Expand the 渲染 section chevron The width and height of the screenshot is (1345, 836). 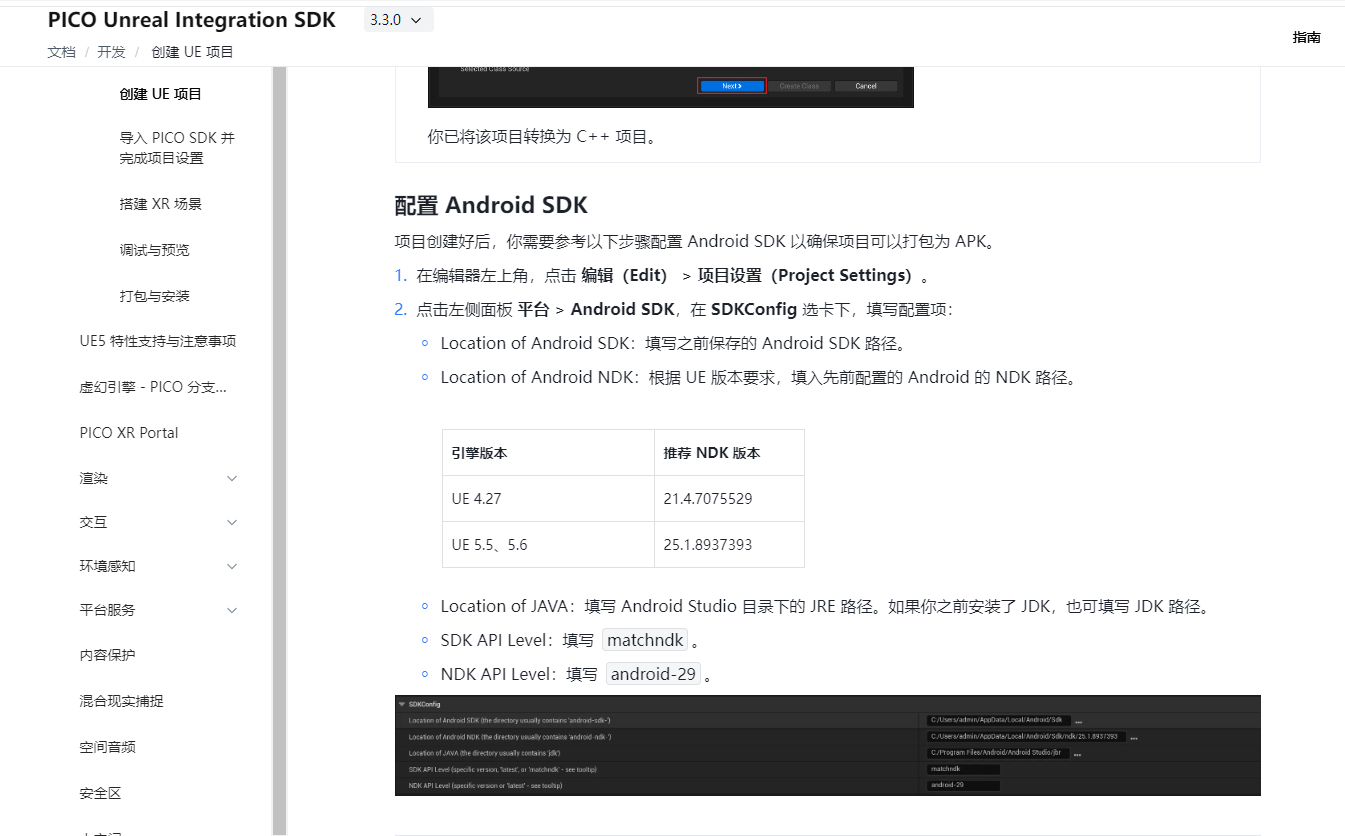point(232,479)
